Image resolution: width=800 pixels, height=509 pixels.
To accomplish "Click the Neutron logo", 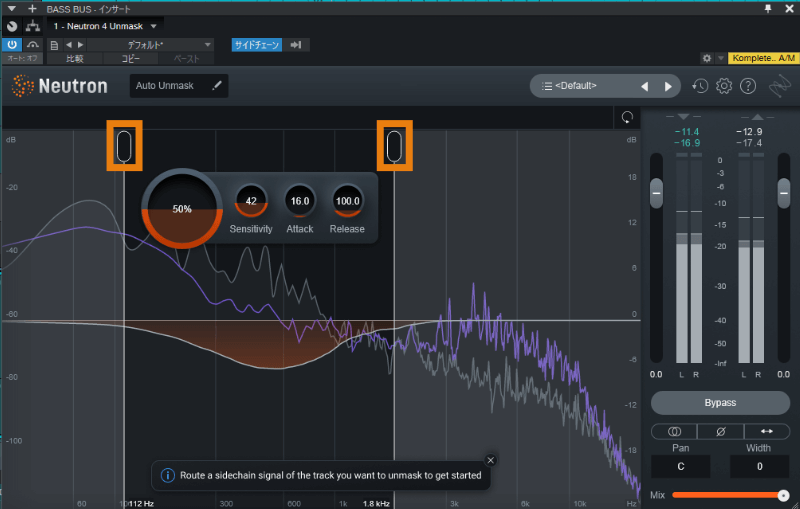I will coord(60,86).
